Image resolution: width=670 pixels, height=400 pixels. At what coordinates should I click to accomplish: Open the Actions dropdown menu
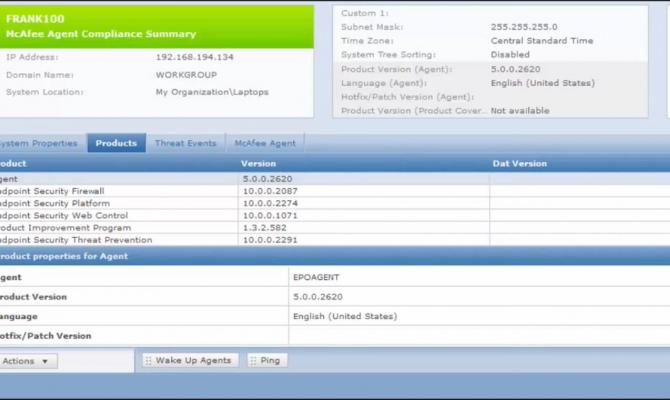click(x=28, y=361)
